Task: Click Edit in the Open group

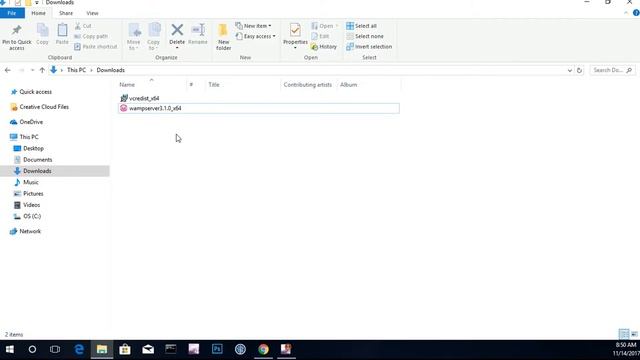Action: click(x=320, y=36)
